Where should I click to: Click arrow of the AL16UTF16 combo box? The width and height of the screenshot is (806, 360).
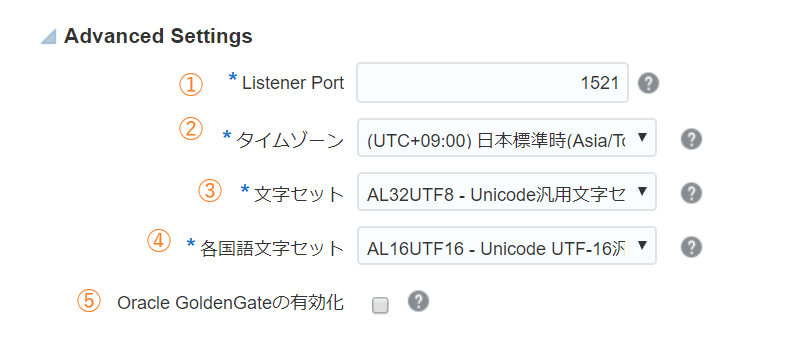(642, 245)
